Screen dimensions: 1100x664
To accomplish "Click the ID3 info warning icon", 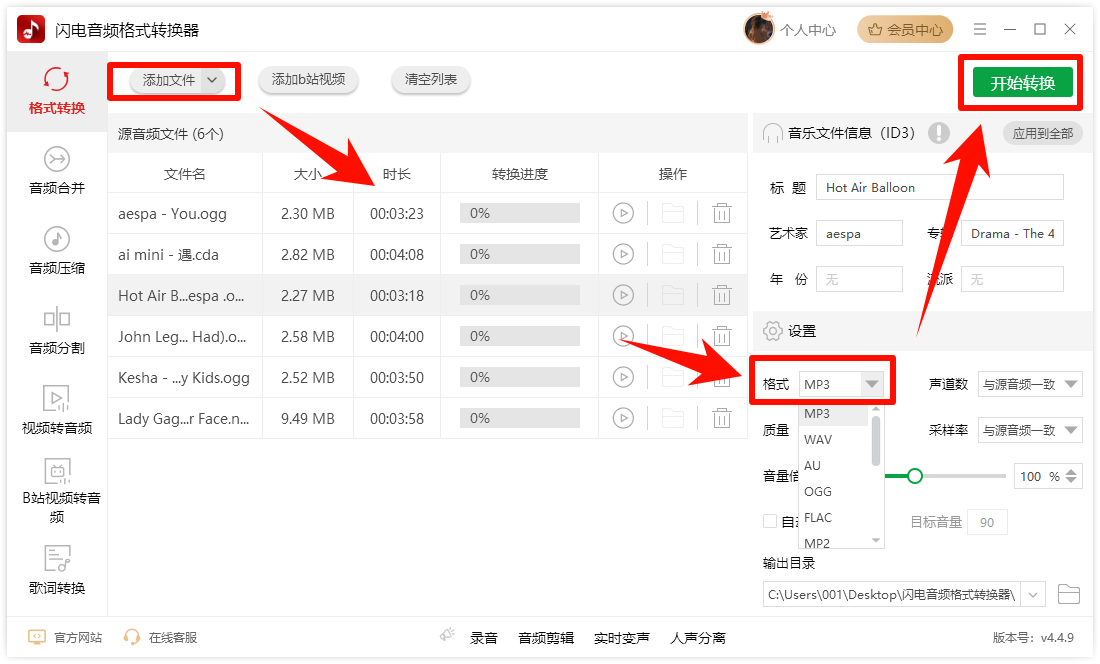I will (x=939, y=132).
